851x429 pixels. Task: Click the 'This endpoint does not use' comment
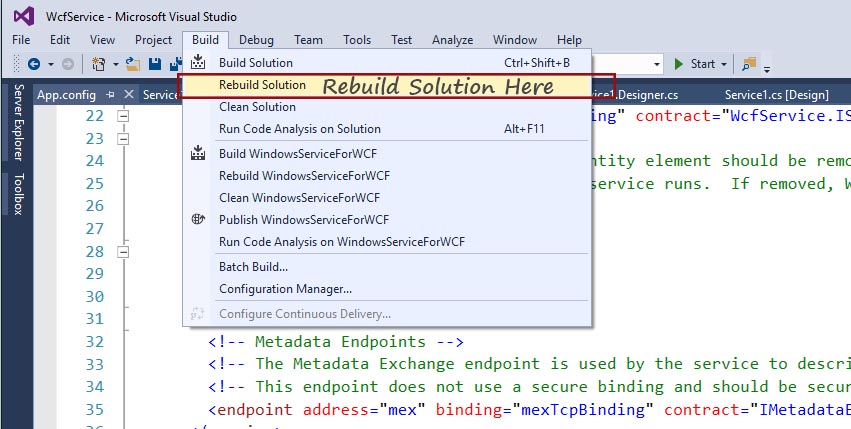(530, 387)
